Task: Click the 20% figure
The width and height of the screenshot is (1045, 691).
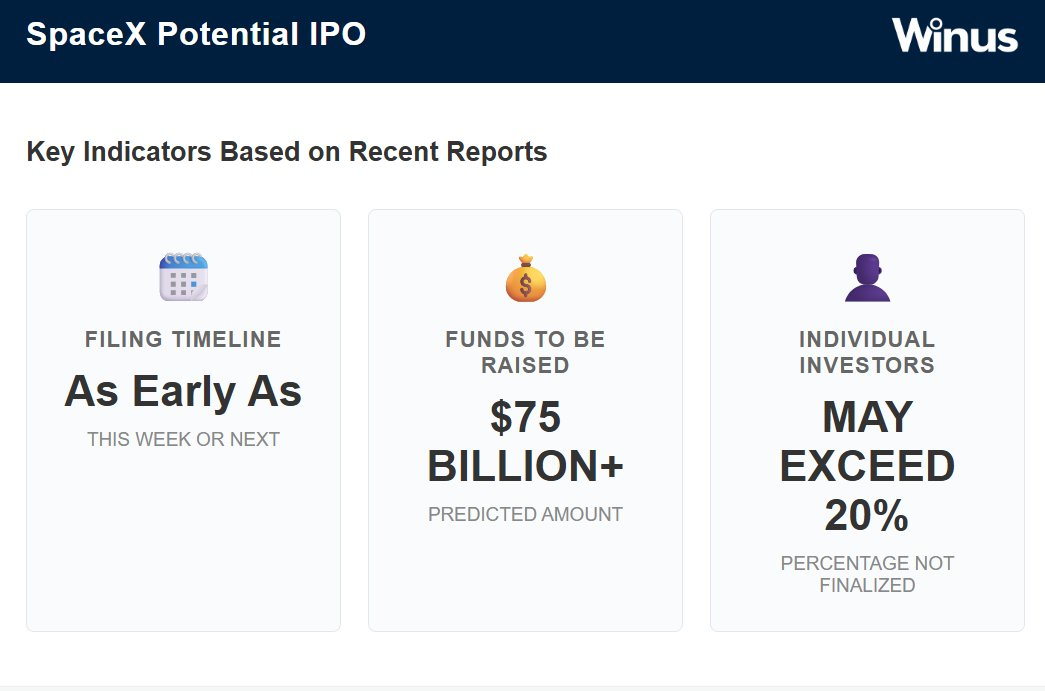Action: tap(867, 516)
